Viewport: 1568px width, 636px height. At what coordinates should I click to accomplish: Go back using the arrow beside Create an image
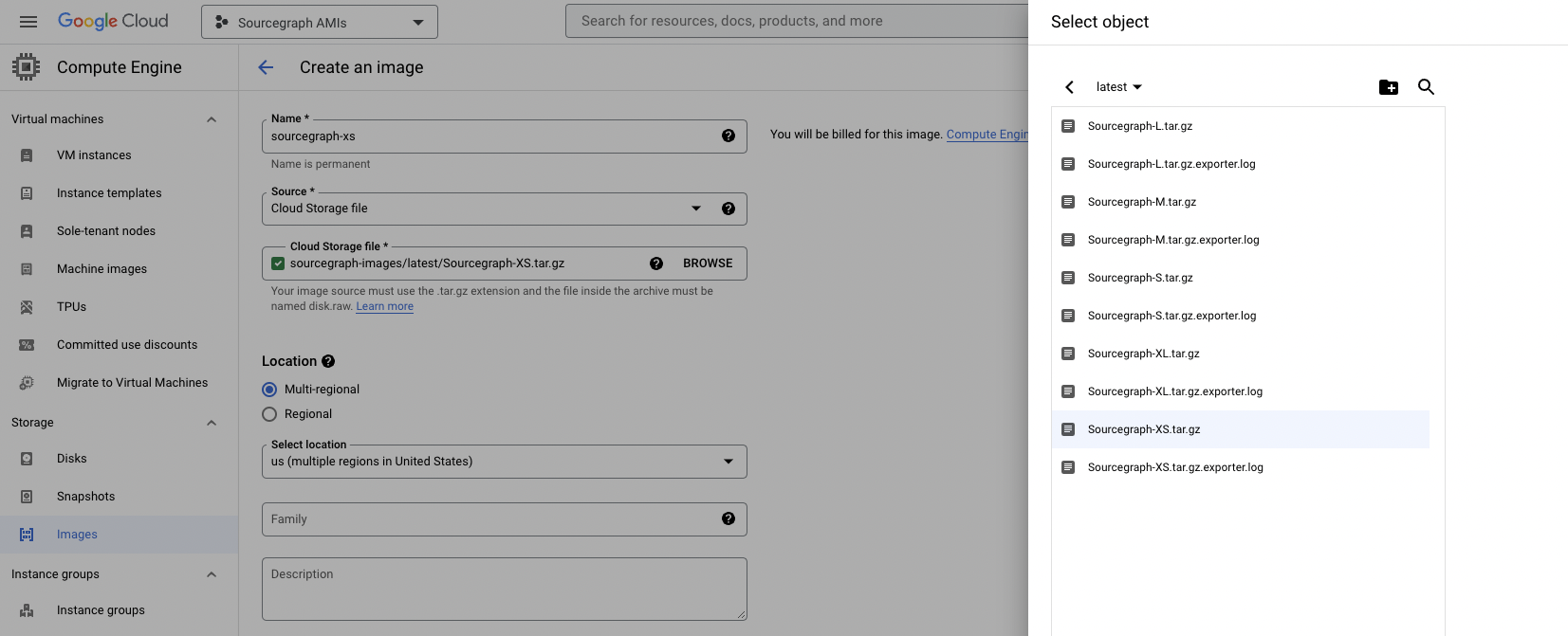pyautogui.click(x=266, y=67)
